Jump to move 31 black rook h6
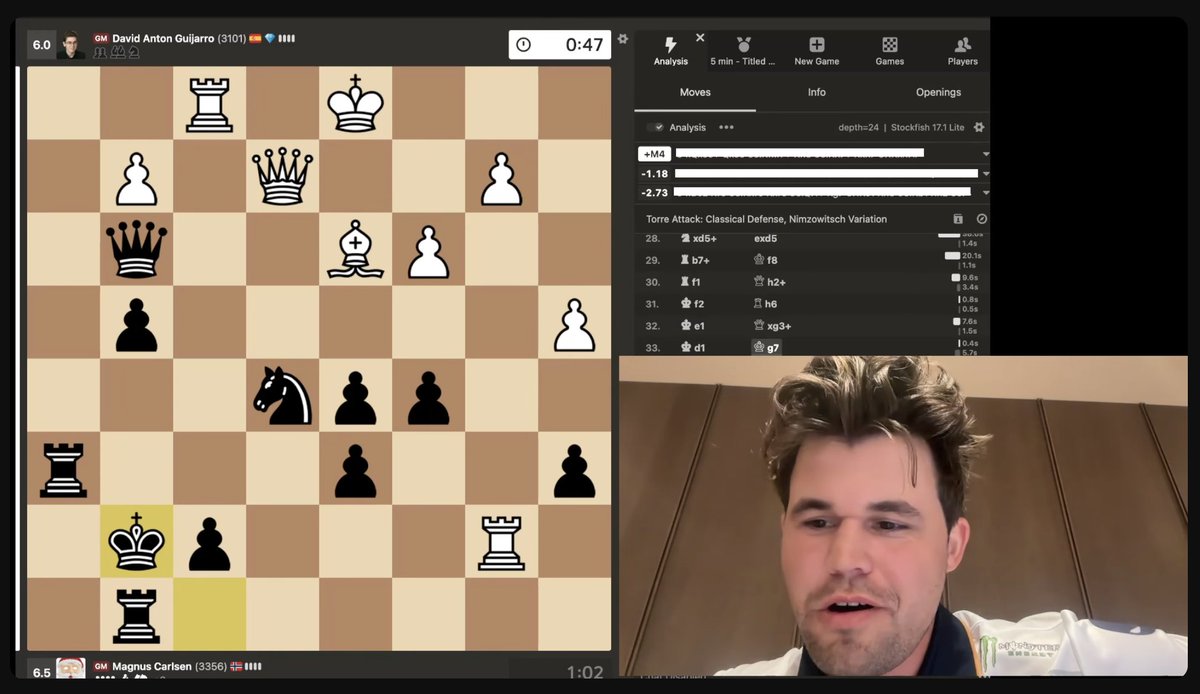This screenshot has height=694, width=1200. [x=765, y=304]
